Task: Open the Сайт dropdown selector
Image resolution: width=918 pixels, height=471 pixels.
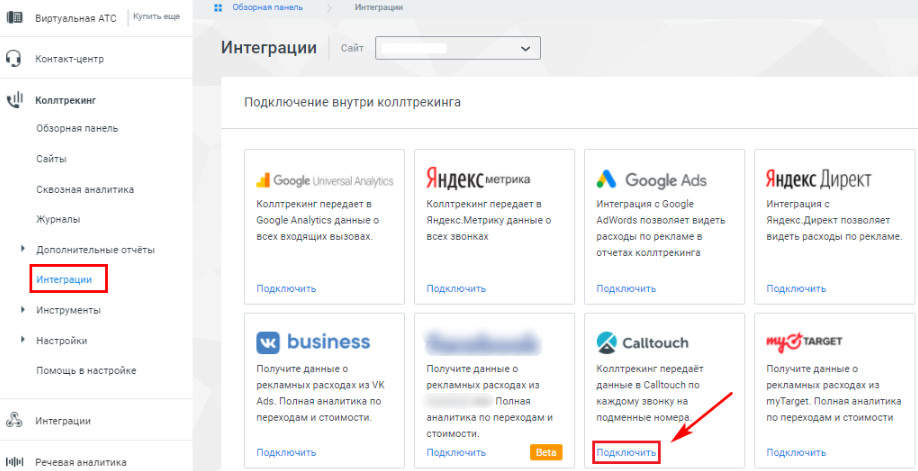Action: (457, 48)
